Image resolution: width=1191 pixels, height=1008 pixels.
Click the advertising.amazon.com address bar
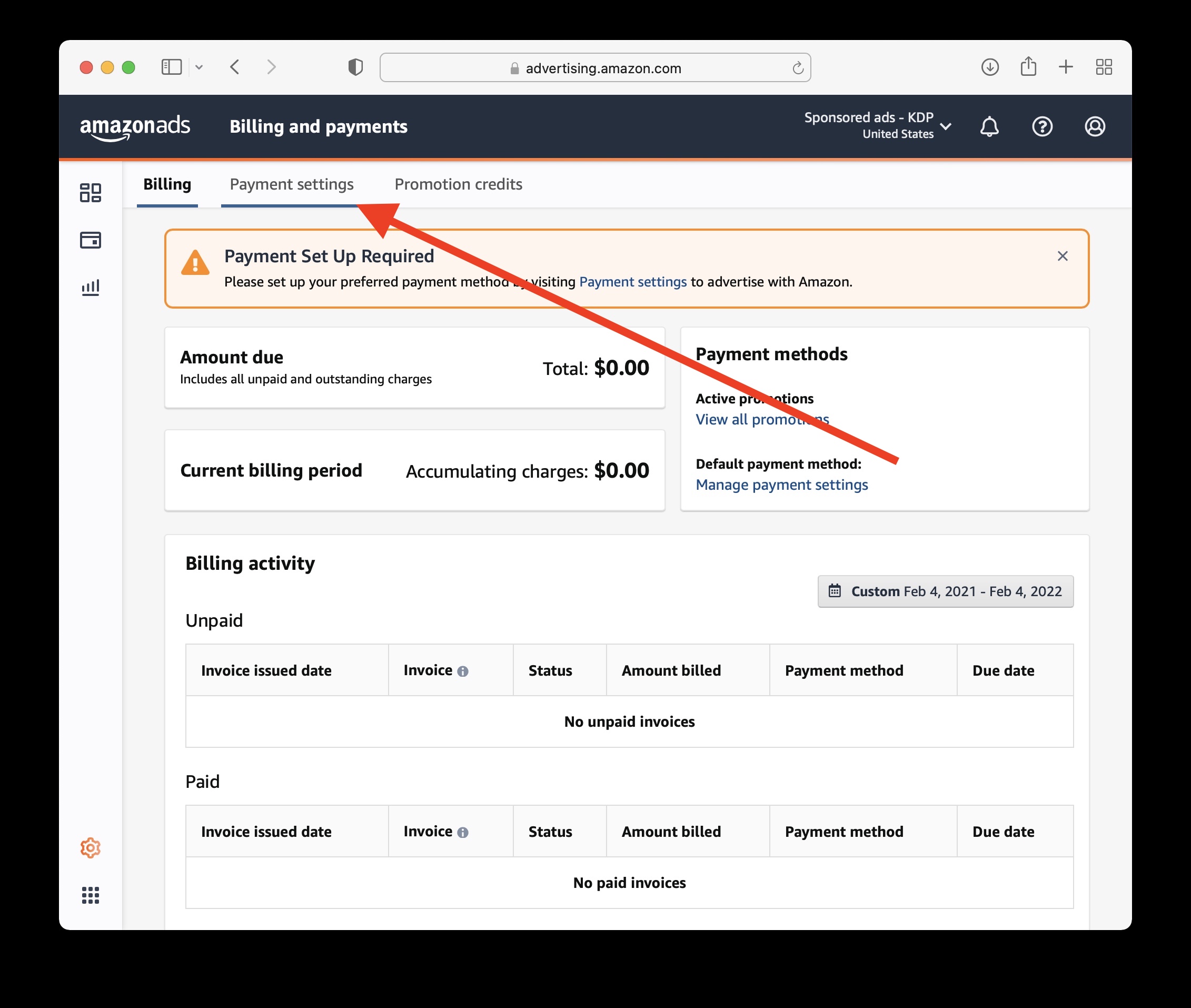point(595,68)
